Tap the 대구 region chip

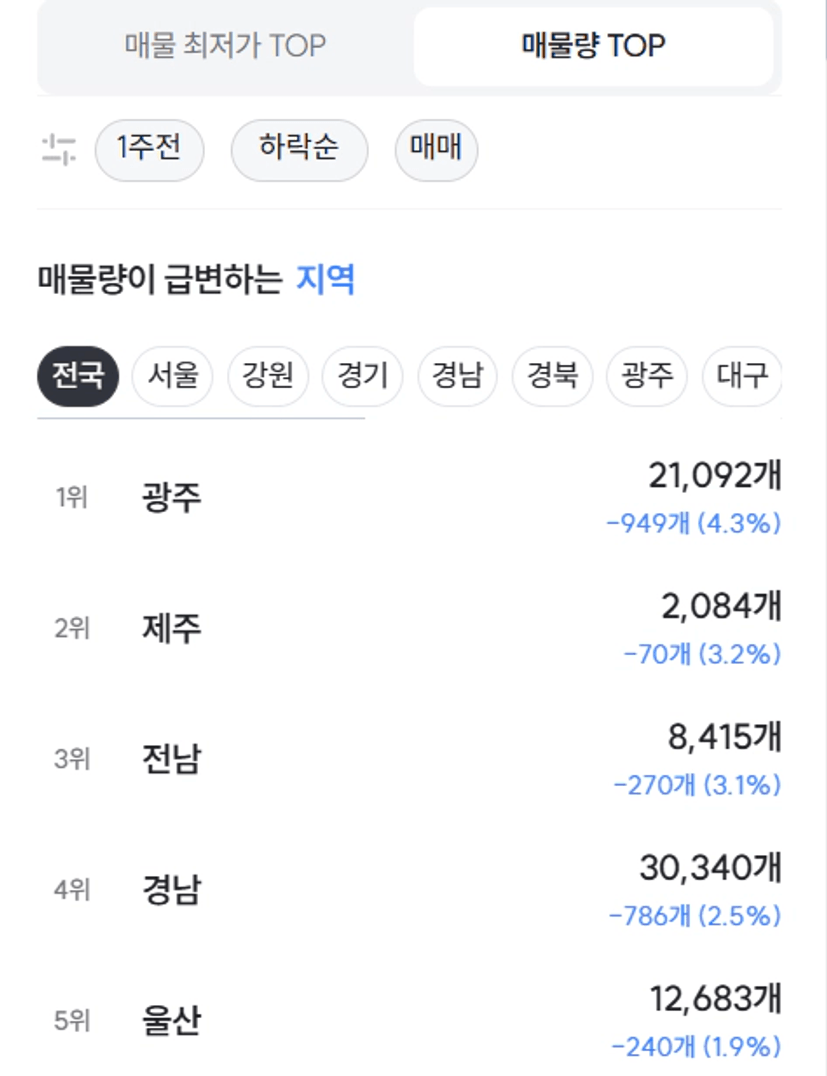(x=742, y=376)
